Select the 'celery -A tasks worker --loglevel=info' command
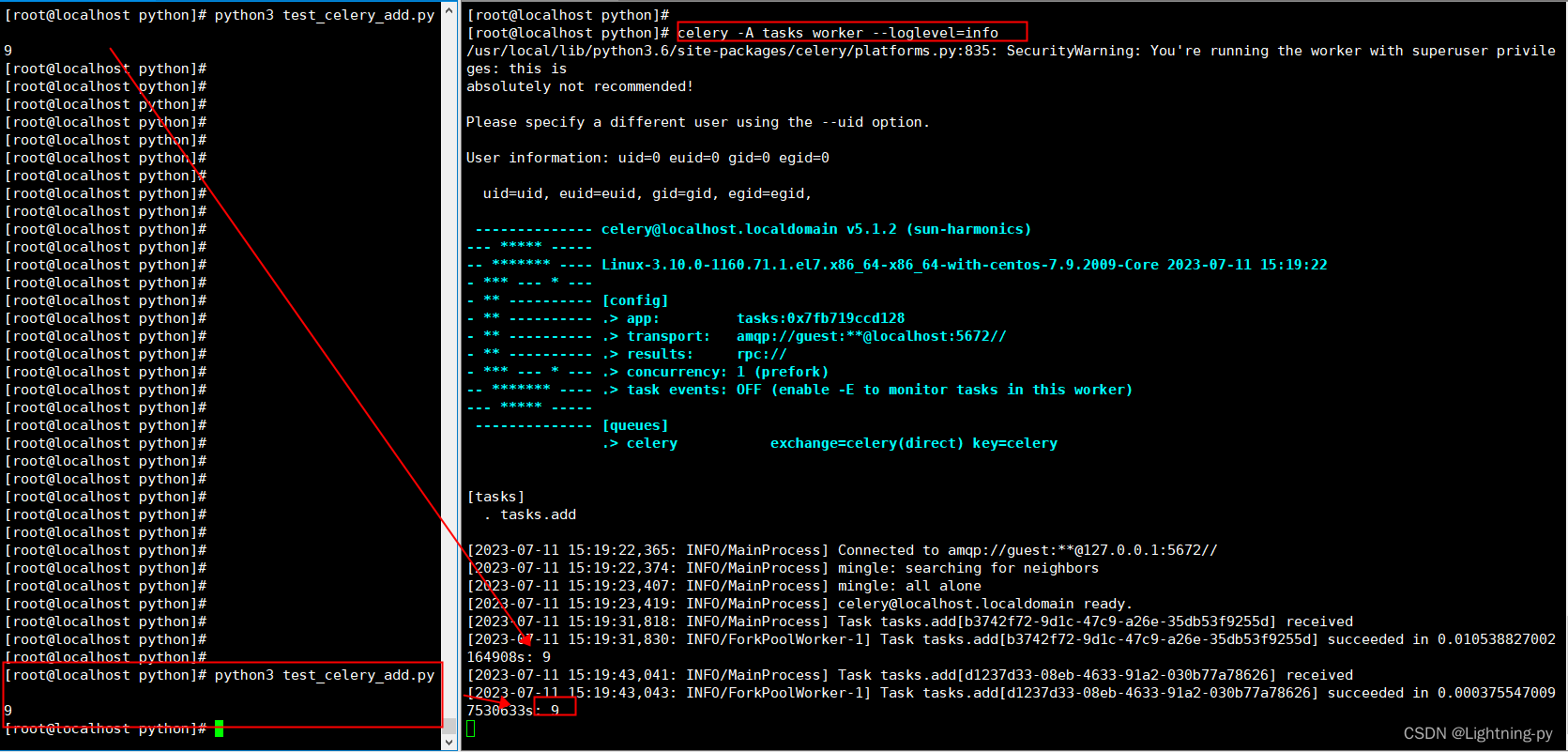This screenshot has height=752, width=1568. pyautogui.click(x=838, y=33)
